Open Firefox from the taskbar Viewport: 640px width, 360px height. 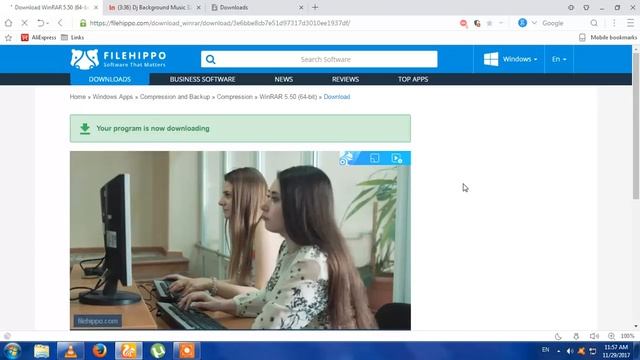(x=99, y=351)
